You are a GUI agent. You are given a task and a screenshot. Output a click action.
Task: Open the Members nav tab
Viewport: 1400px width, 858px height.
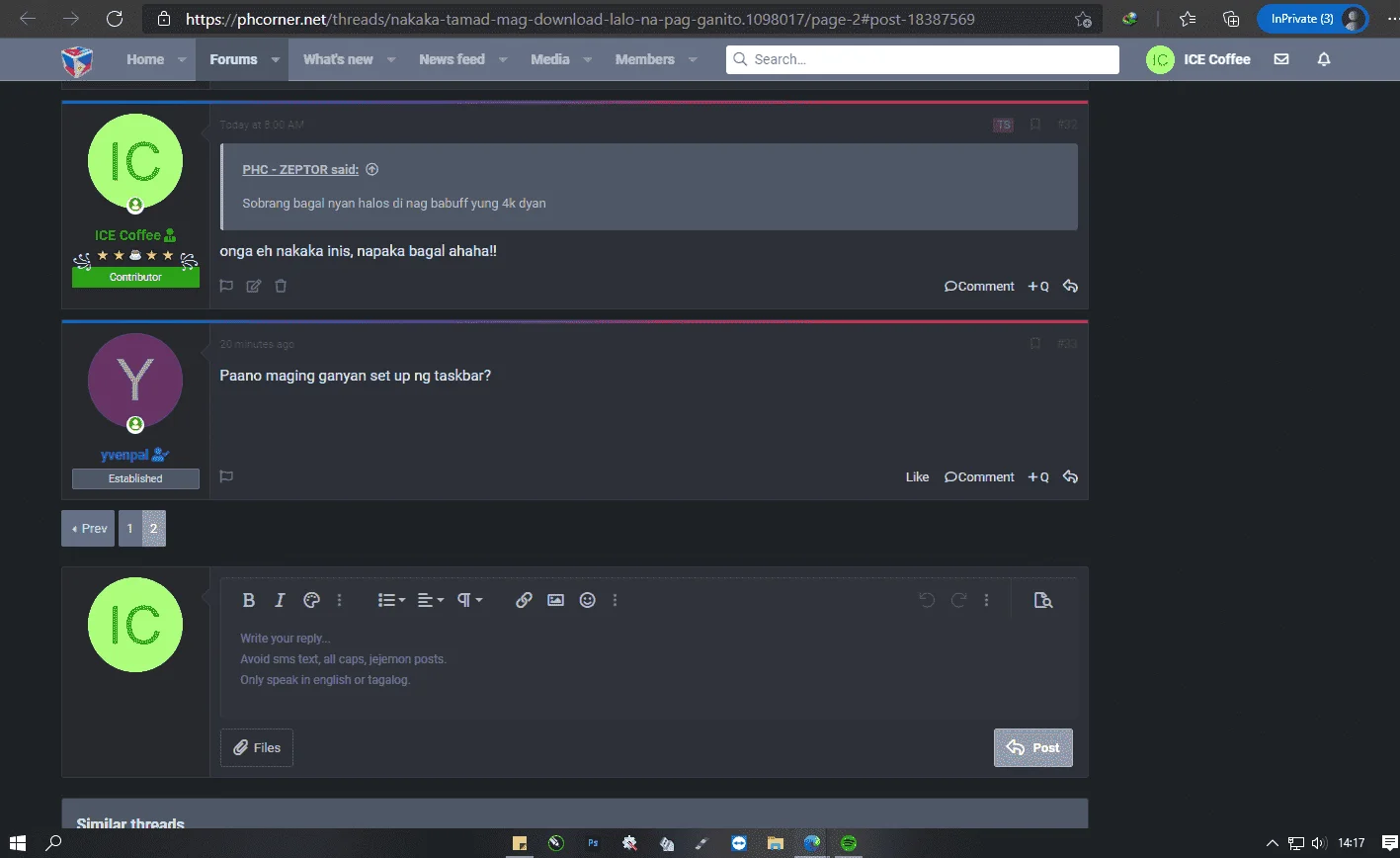point(644,59)
